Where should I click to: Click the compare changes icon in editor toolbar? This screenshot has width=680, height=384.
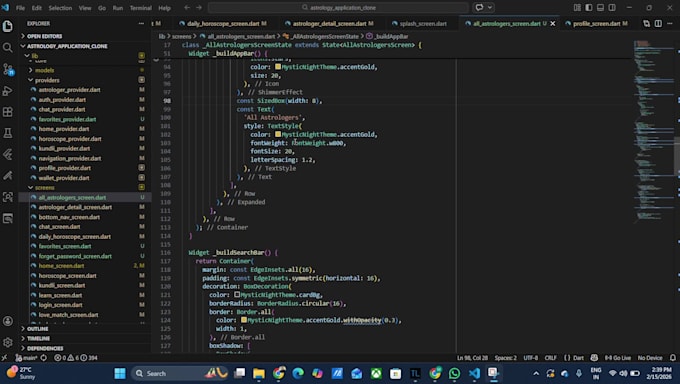(647, 23)
